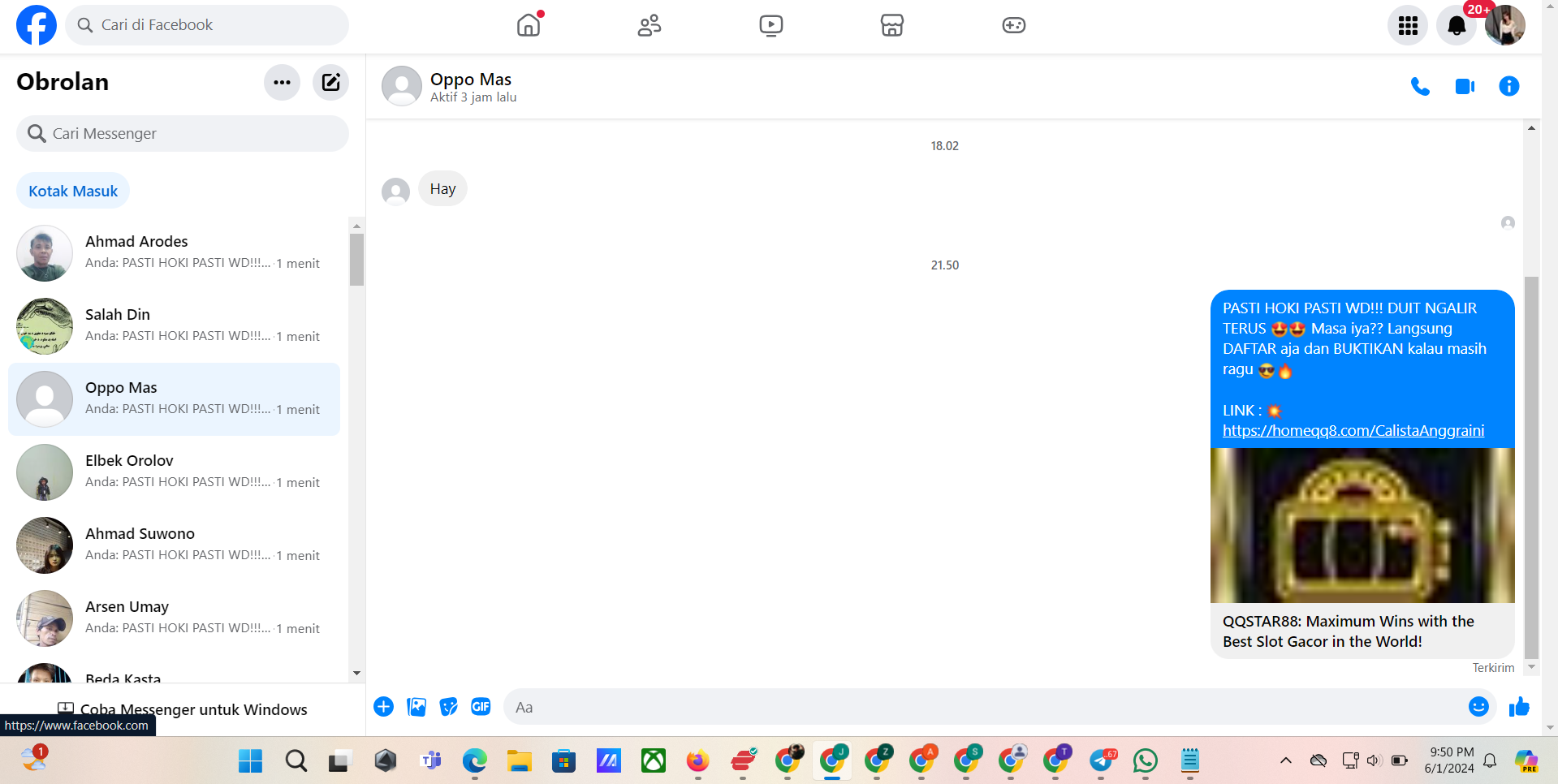Select the Kotak Masuk tab
Viewport: 1558px width, 784px height.
click(x=73, y=191)
